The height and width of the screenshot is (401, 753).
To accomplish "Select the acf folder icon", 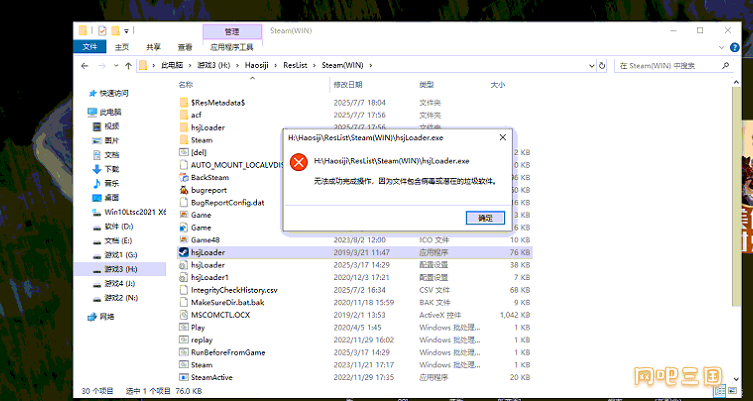I will click(x=183, y=115).
